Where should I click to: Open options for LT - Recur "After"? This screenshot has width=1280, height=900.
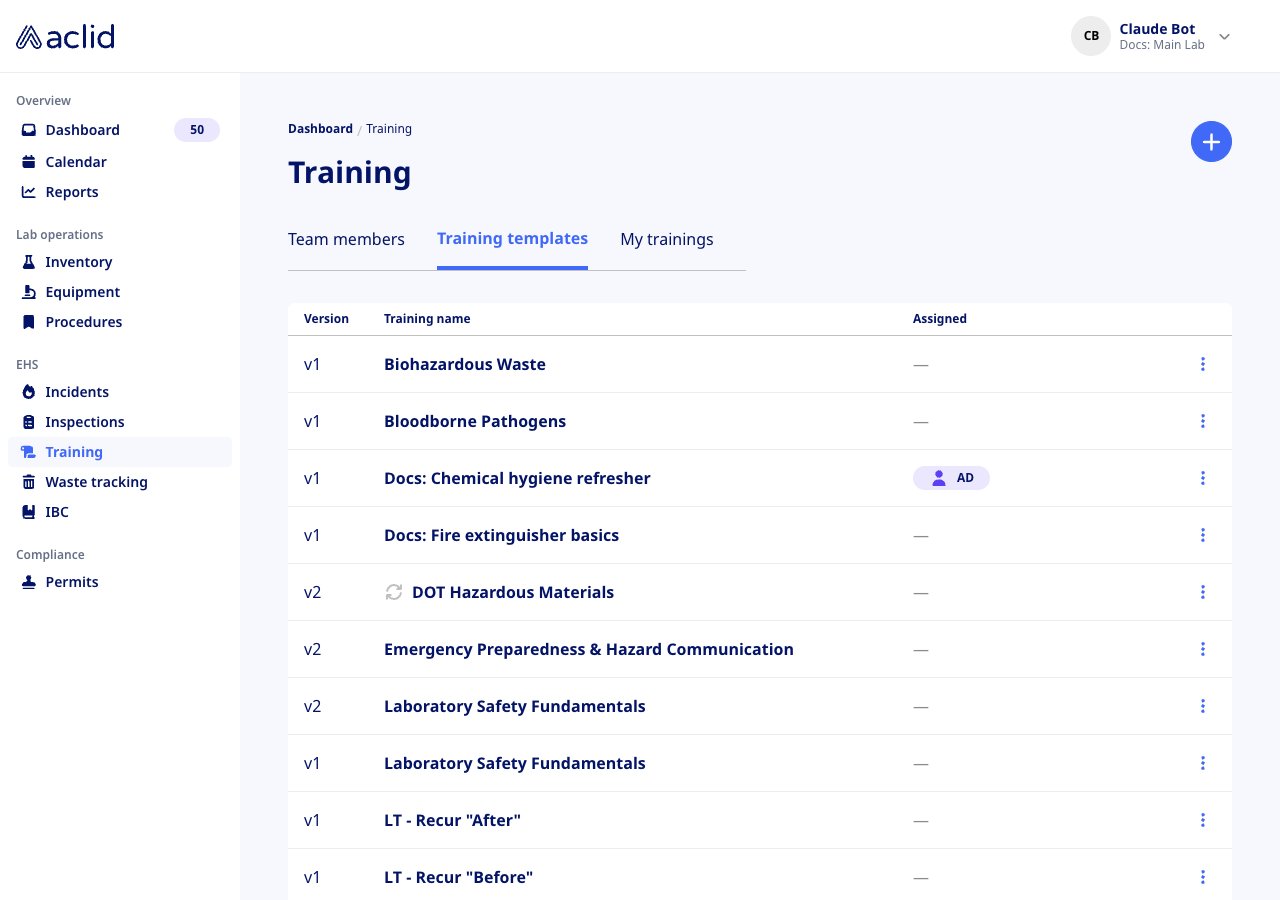click(1203, 820)
